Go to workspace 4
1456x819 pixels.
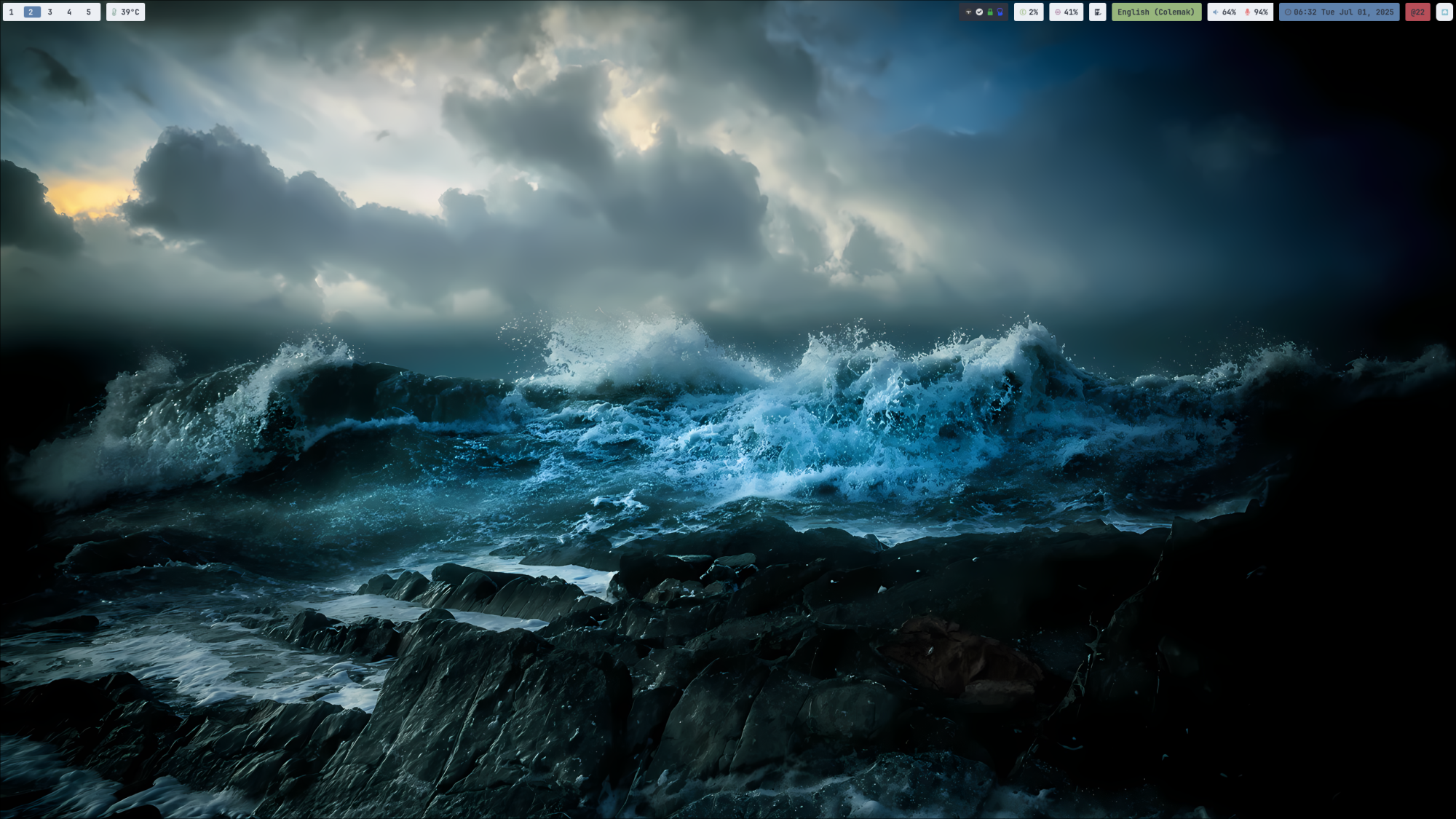[70, 12]
